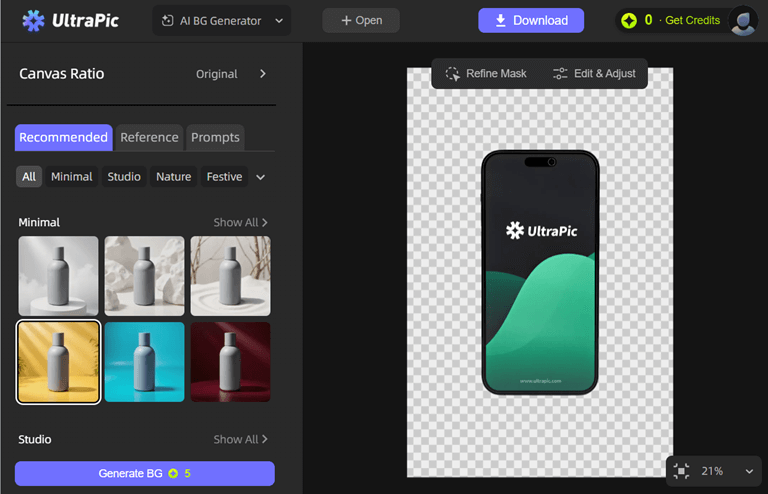The image size is (768, 494).
Task: Click the Get Credits link
Action: click(692, 21)
